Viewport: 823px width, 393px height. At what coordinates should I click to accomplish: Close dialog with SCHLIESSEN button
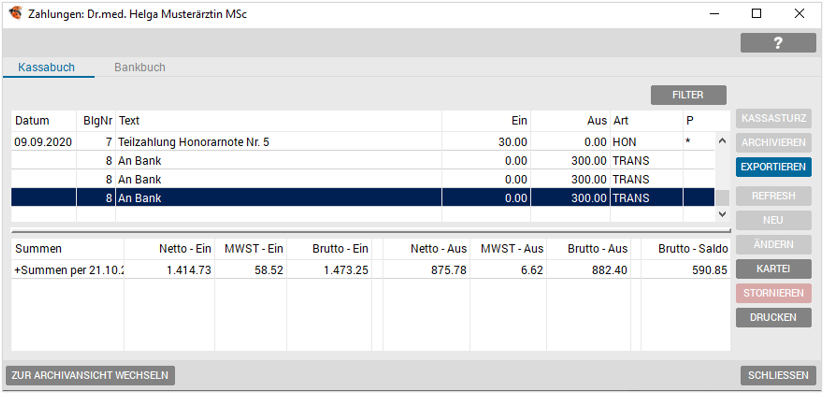tap(778, 376)
